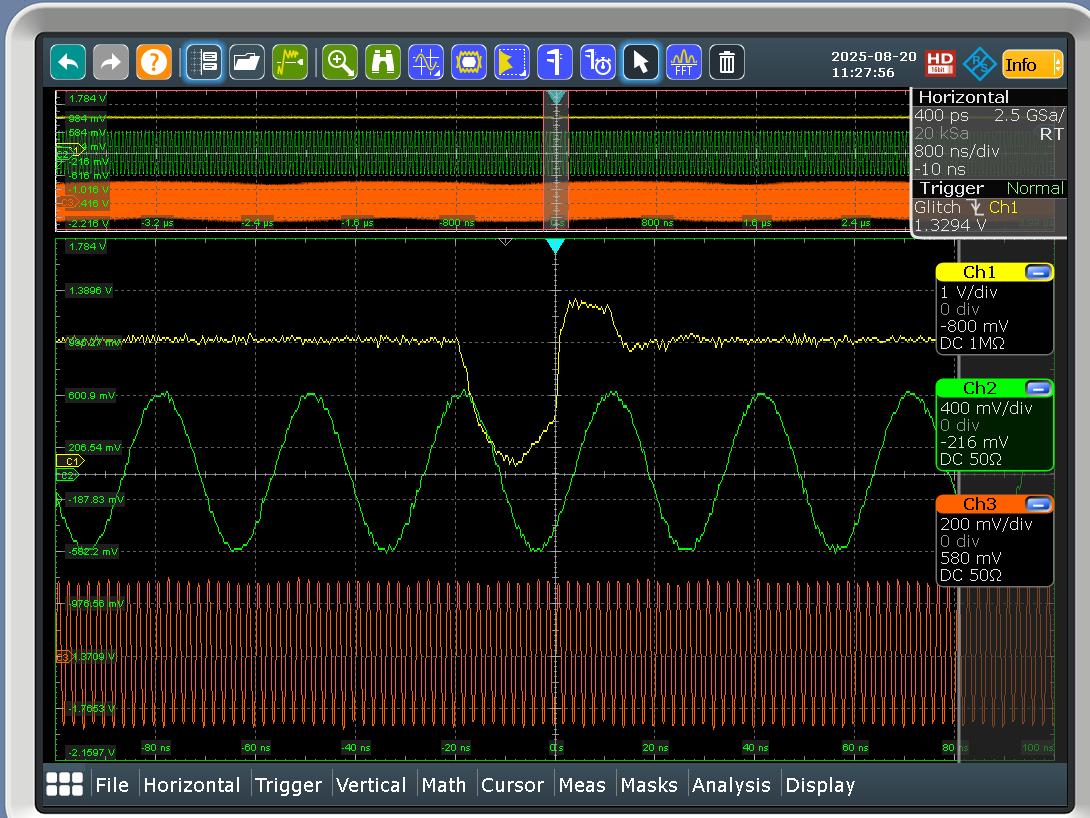Click the C1 ground level marker
1090x818 pixels.
tap(69, 461)
